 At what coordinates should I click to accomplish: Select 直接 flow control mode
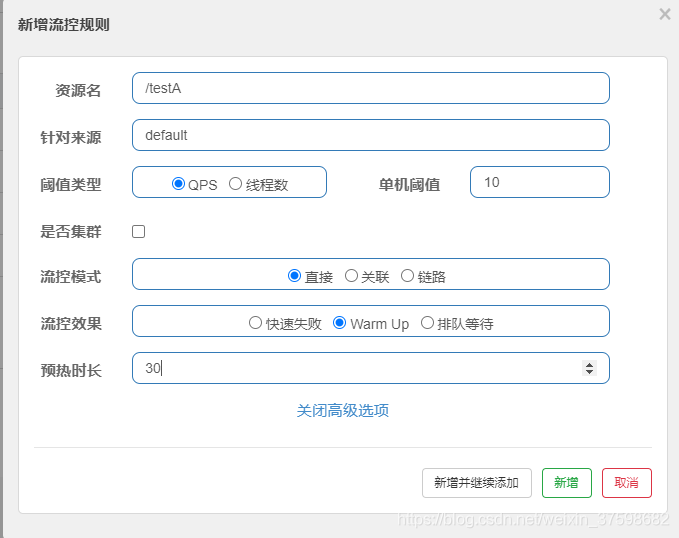coord(294,275)
